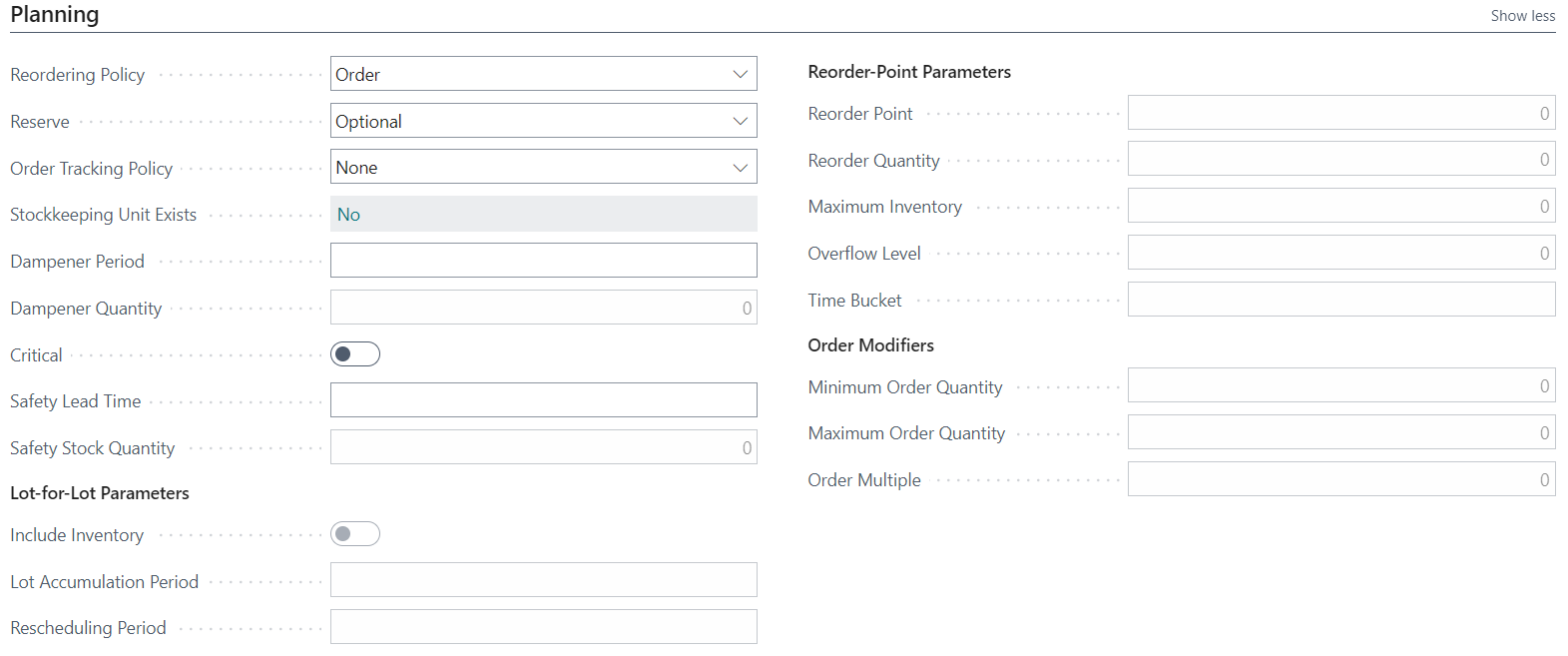Click the Show less link

click(1522, 15)
